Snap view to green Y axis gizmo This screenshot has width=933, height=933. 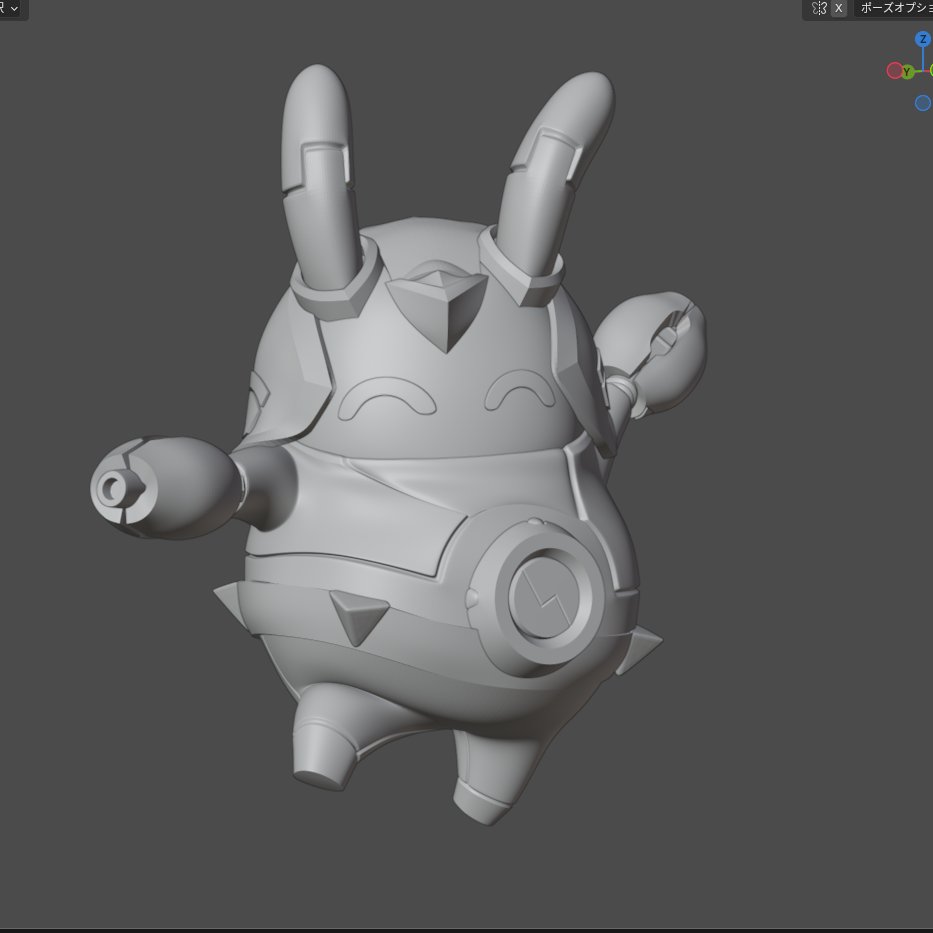907,72
